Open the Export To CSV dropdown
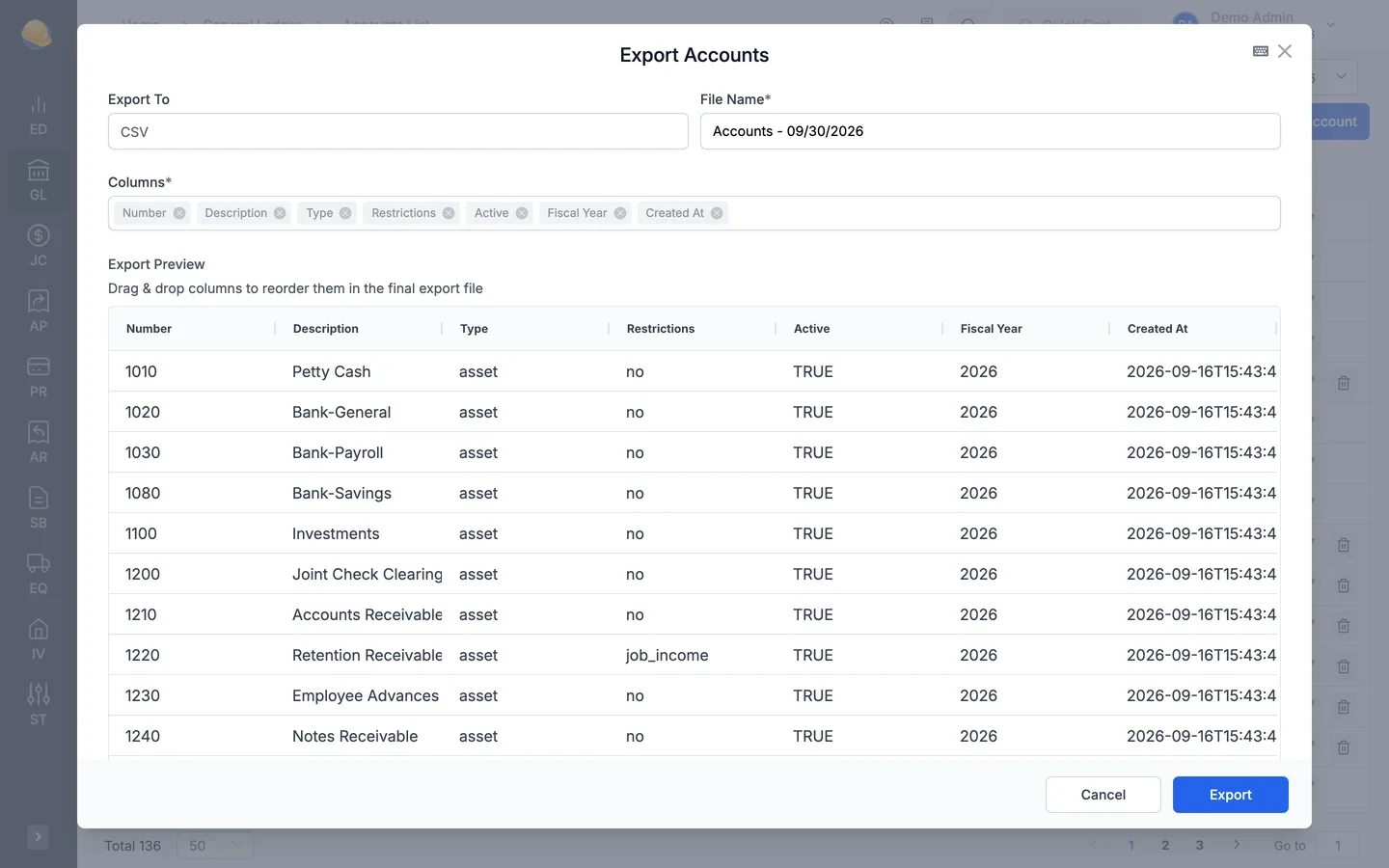This screenshot has height=868, width=1389. coord(398,131)
